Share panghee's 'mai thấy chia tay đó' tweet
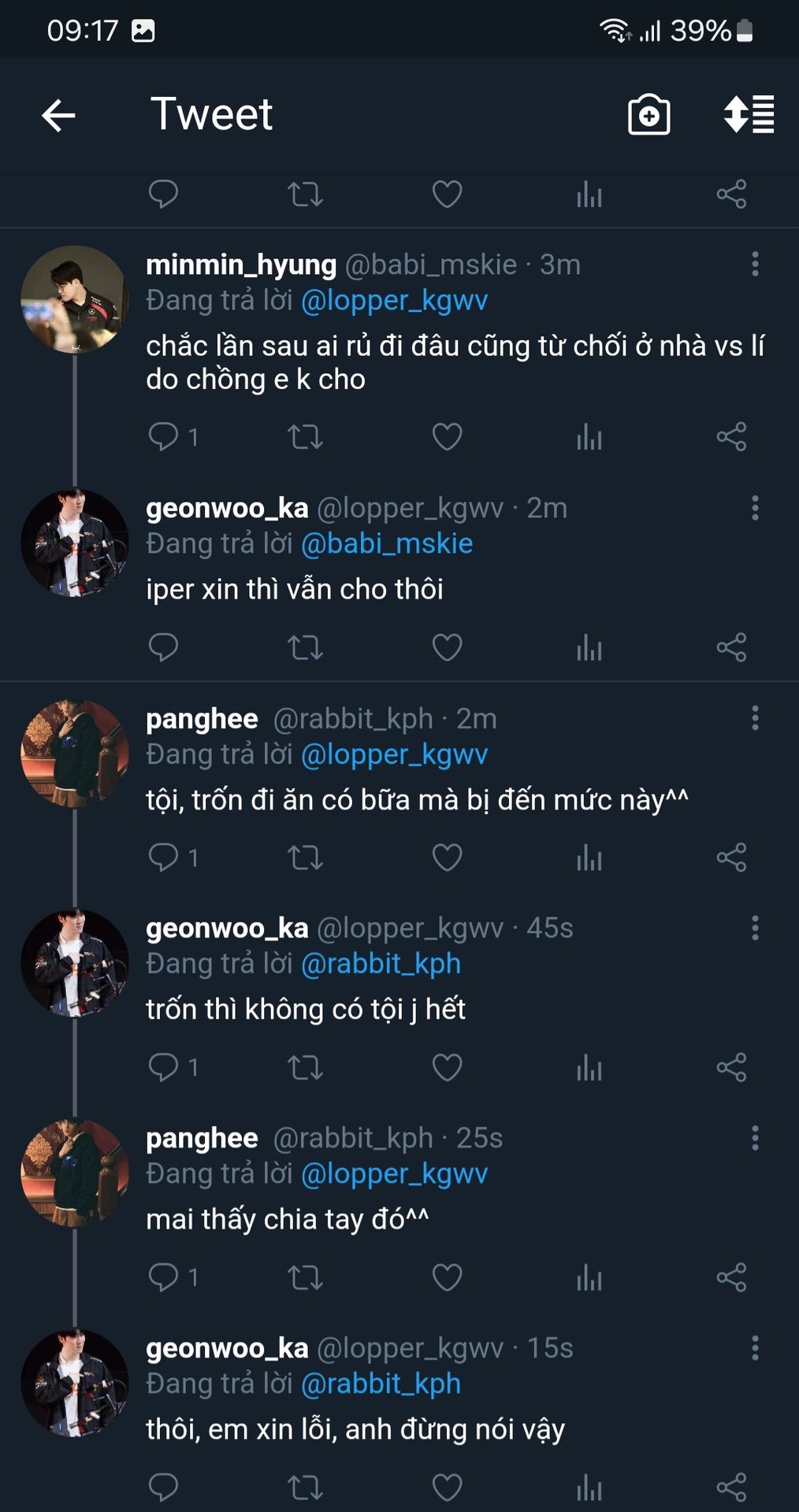 [x=731, y=1277]
